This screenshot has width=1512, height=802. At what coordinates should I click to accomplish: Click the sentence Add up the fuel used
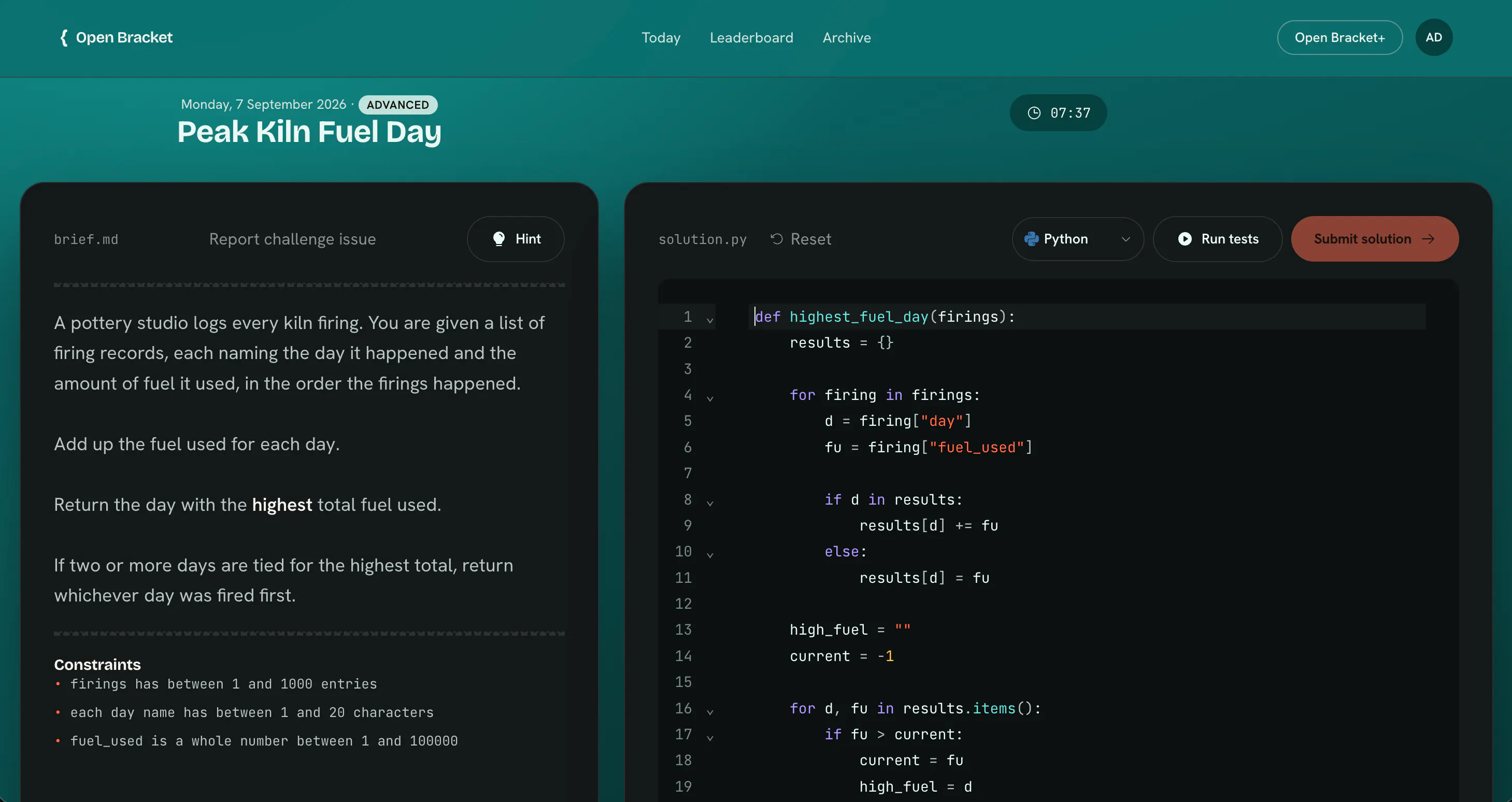tap(196, 444)
